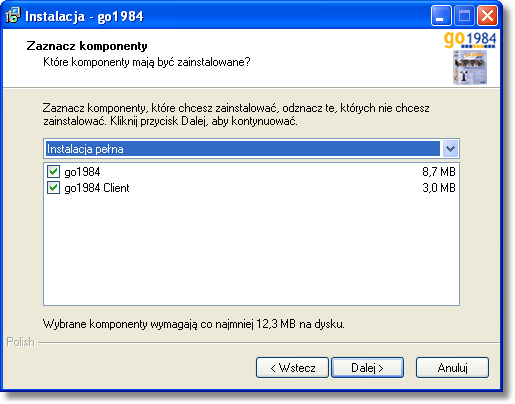Screen dimensions: 515x404
Task: Click the disabled maximize button
Action: [x=464, y=16]
